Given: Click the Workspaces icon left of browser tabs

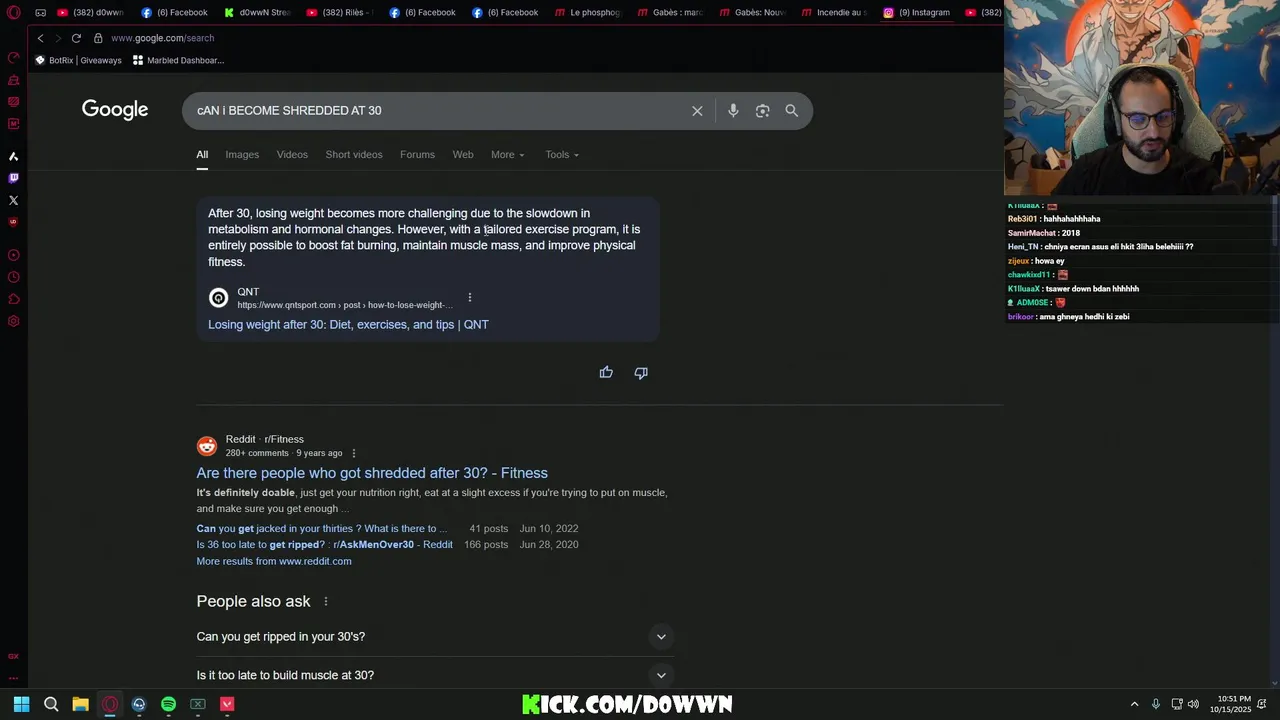Looking at the screenshot, I should click(40, 13).
